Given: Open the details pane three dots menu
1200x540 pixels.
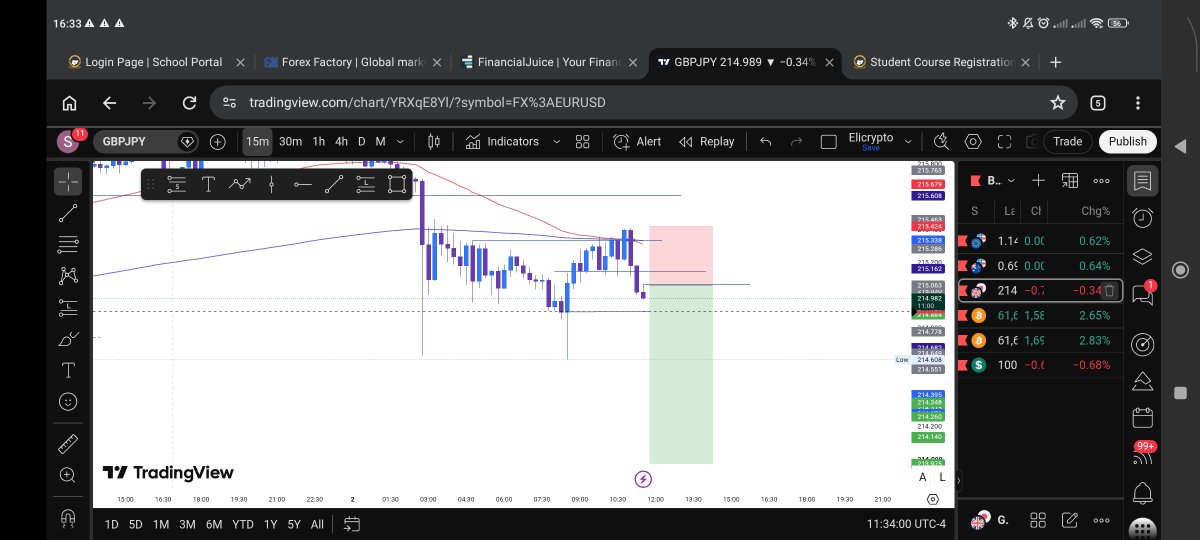Looking at the screenshot, I should (x=1102, y=521).
